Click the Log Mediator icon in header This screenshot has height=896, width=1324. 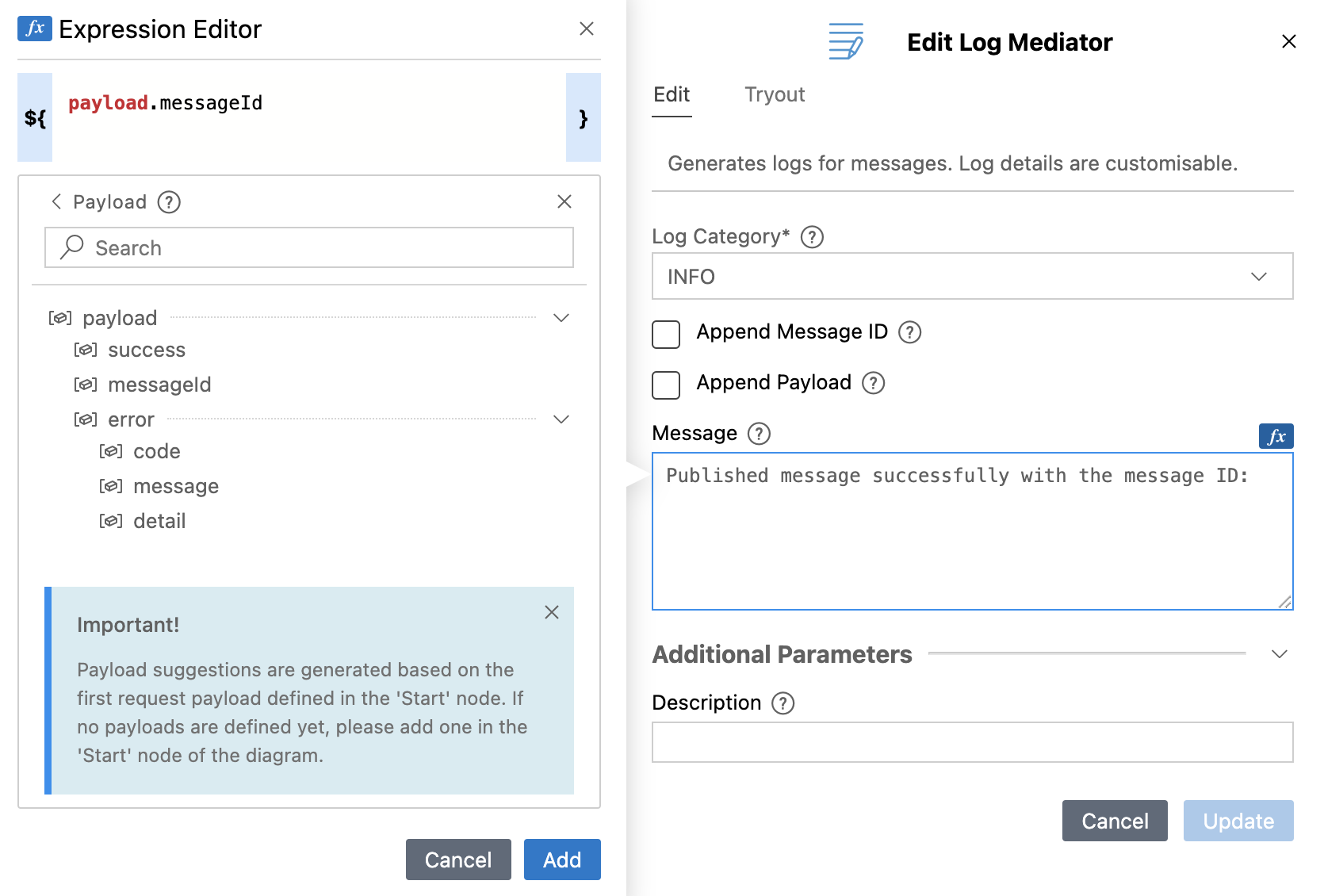pos(846,41)
